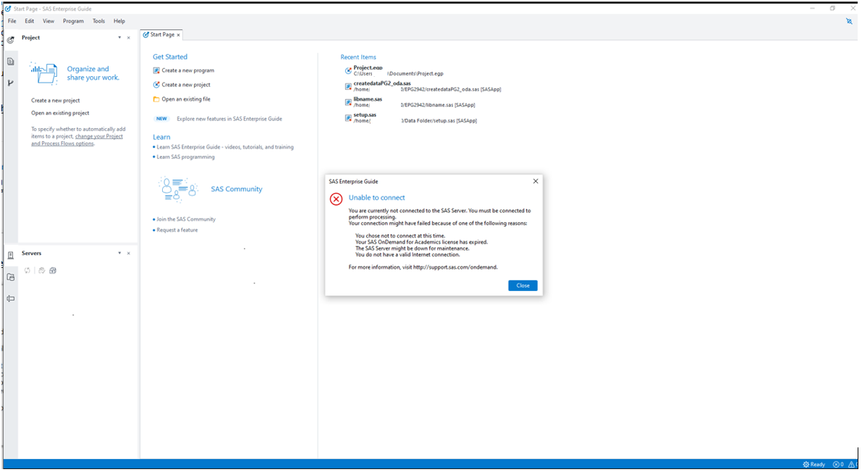The image size is (862, 470).
Task: Close the Start Page tab
Action: pyautogui.click(x=178, y=35)
